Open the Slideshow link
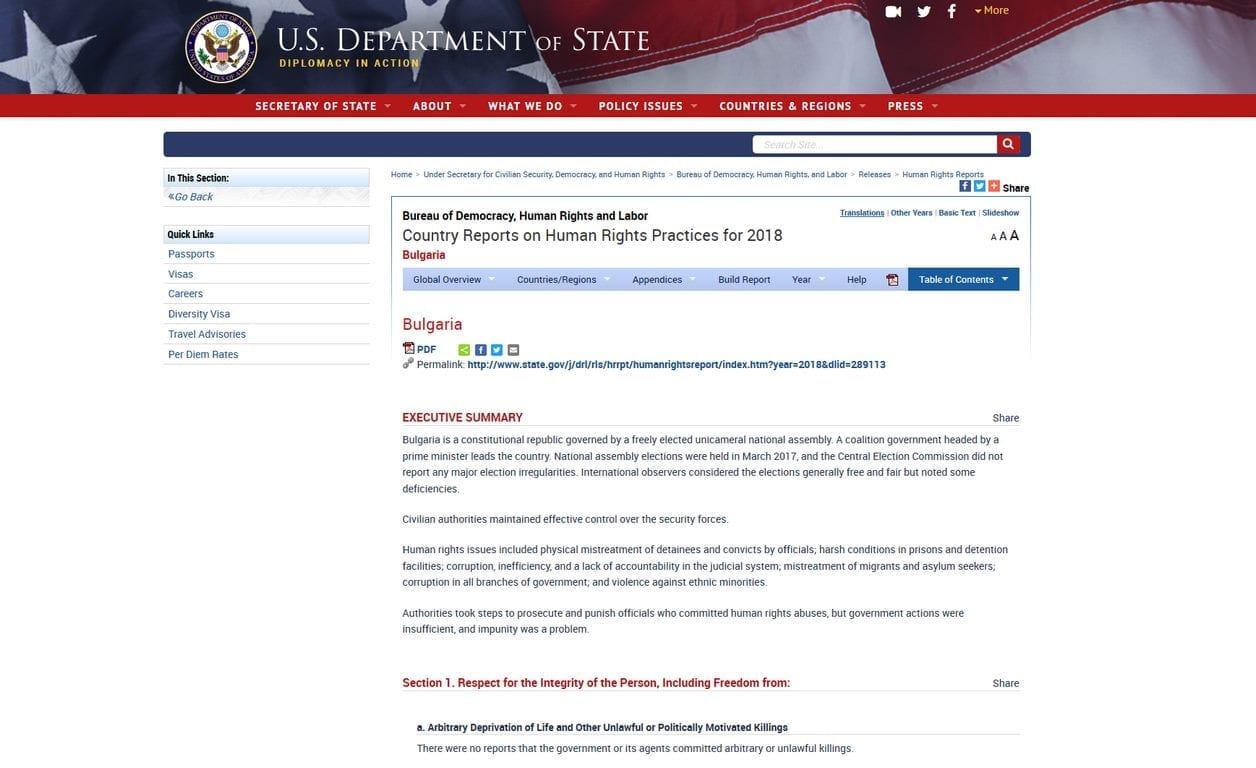The width and height of the screenshot is (1256, 768). (x=1001, y=213)
